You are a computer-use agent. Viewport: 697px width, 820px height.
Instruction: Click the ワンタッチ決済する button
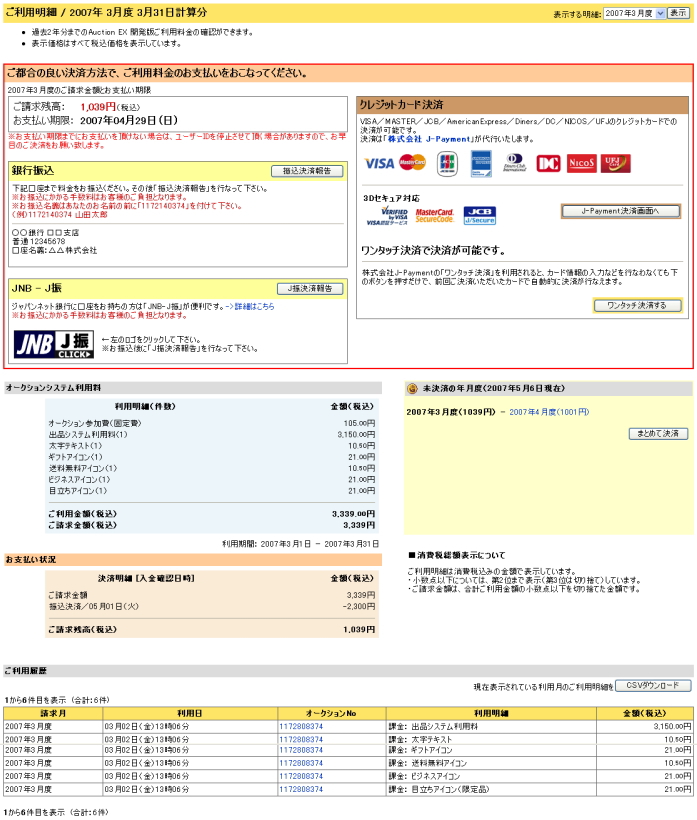[x=637, y=305]
